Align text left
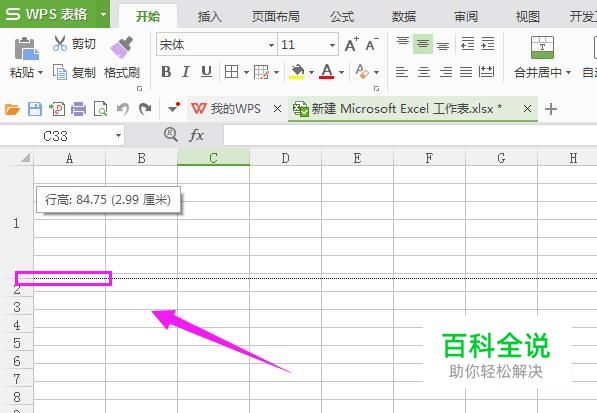The width and height of the screenshot is (597, 413). pos(402,72)
